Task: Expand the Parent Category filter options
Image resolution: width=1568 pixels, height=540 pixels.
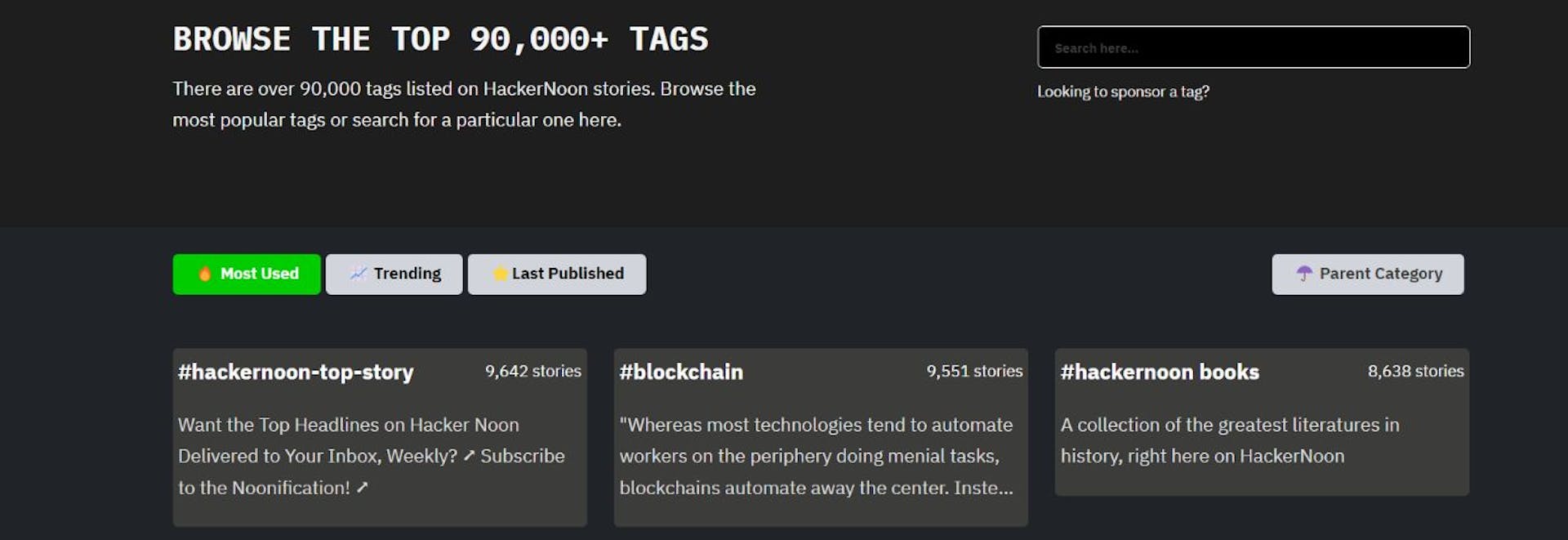Action: pyautogui.click(x=1368, y=274)
